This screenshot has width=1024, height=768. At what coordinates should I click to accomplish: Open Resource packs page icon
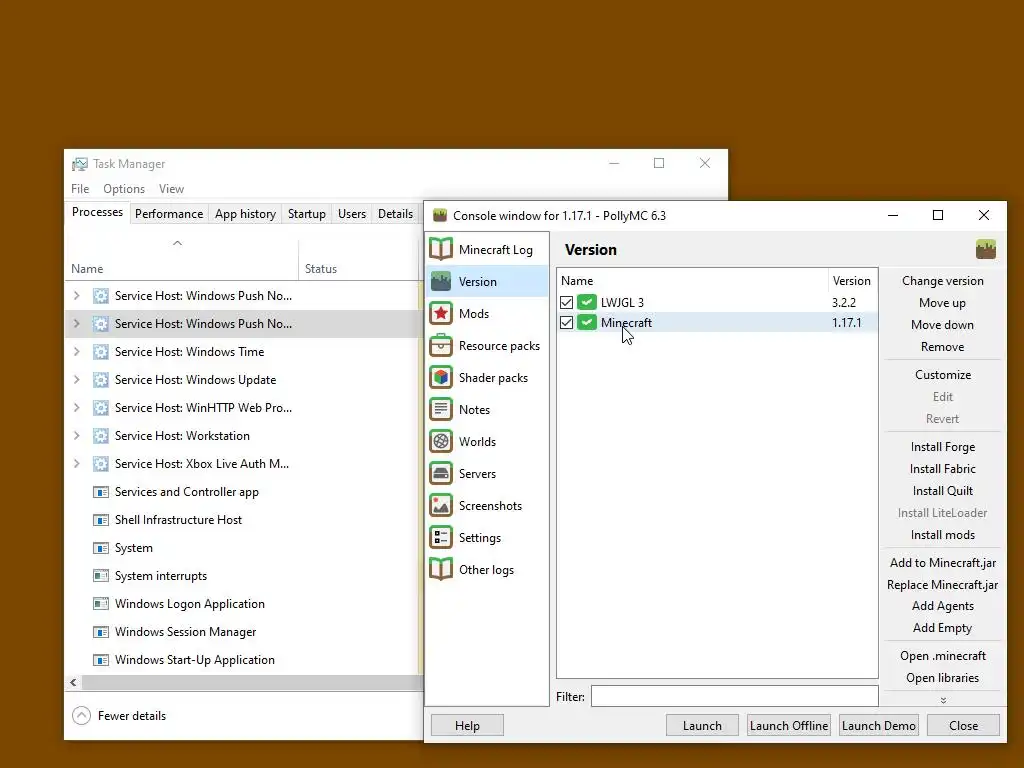click(441, 345)
